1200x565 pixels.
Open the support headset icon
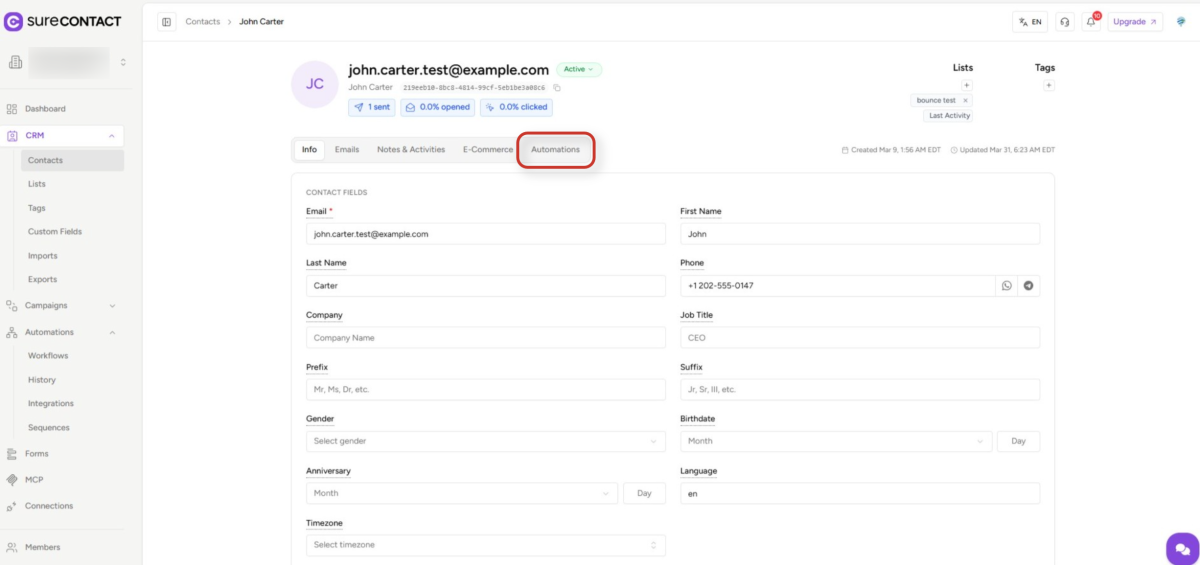[x=1065, y=21]
